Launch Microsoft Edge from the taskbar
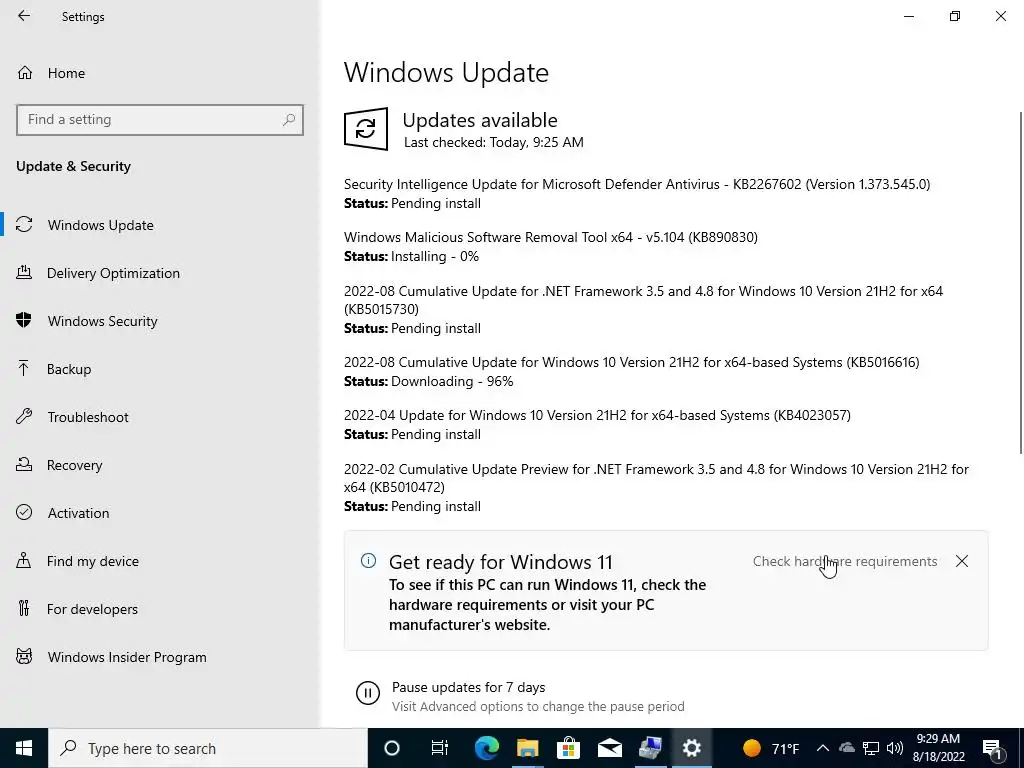1024x768 pixels. click(487, 748)
